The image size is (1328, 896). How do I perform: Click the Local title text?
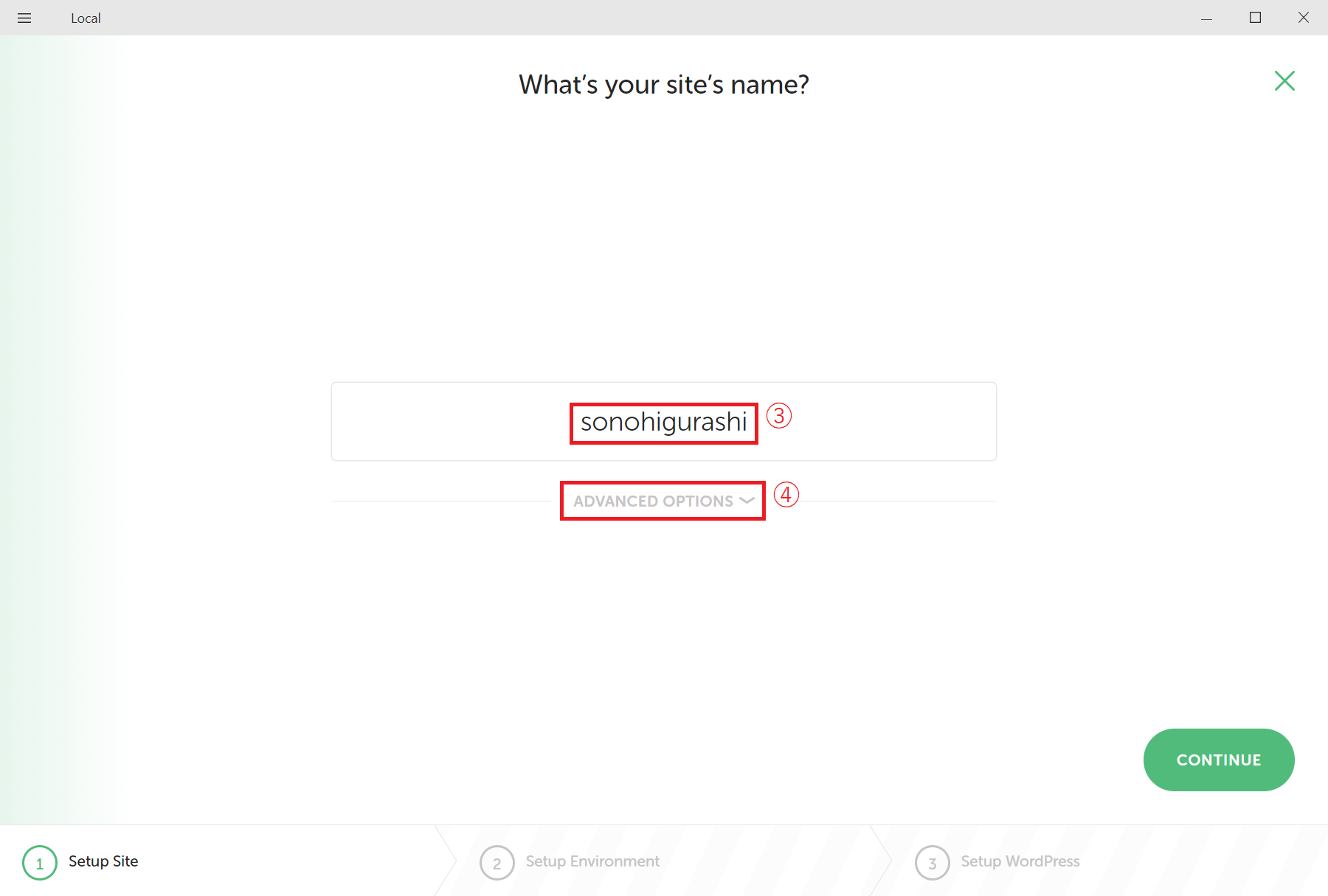point(86,18)
